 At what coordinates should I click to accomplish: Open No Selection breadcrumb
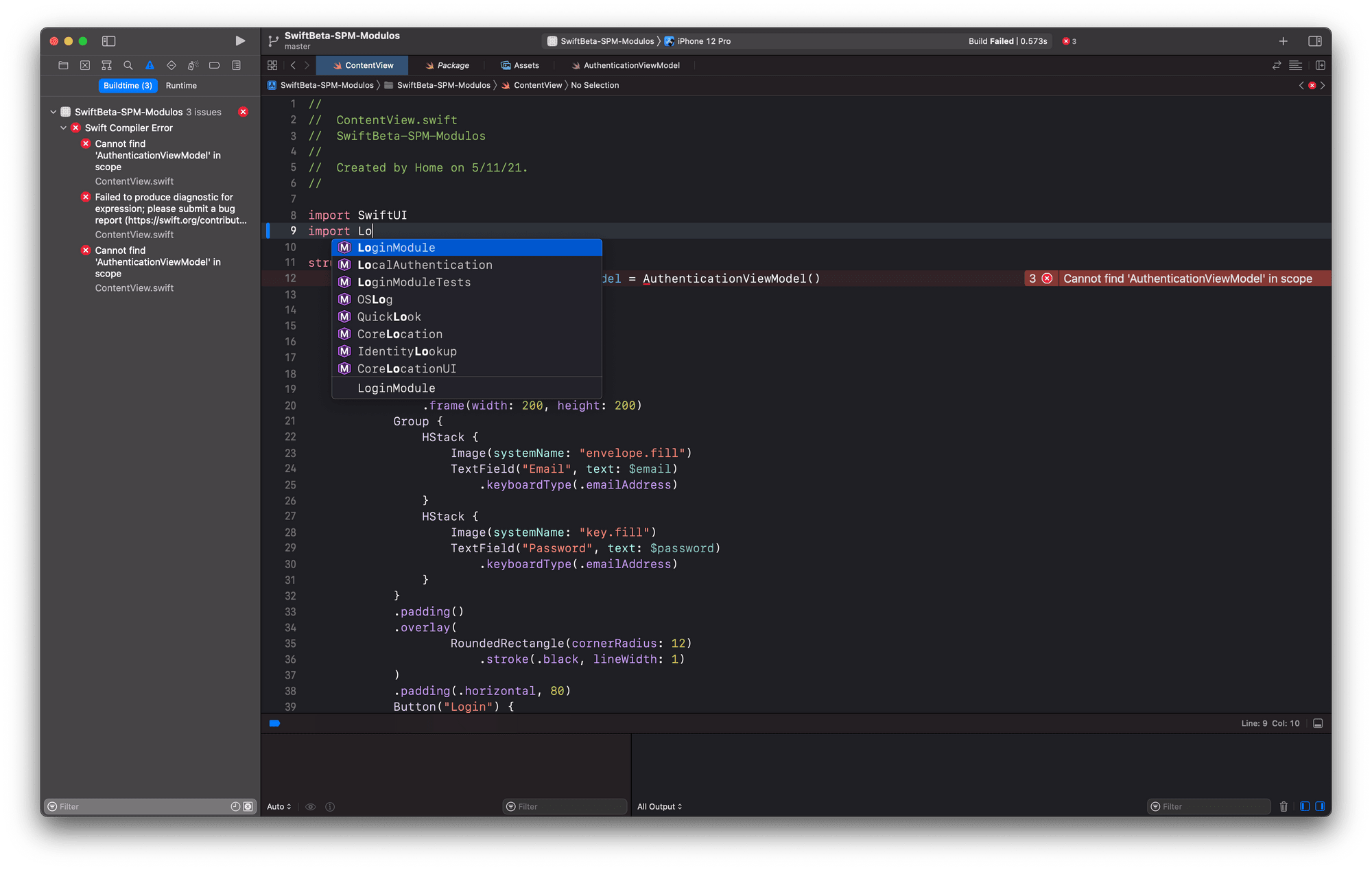[595, 85]
